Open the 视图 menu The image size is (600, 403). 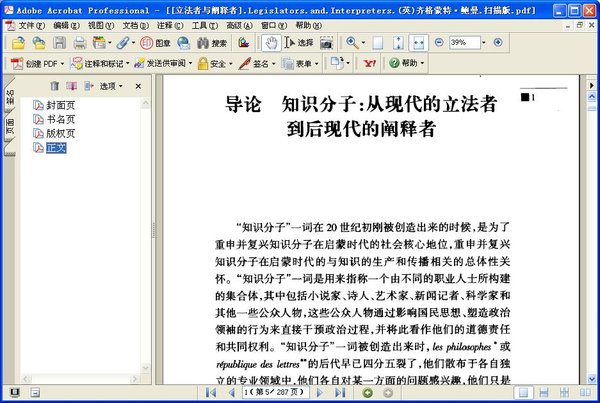(101, 26)
